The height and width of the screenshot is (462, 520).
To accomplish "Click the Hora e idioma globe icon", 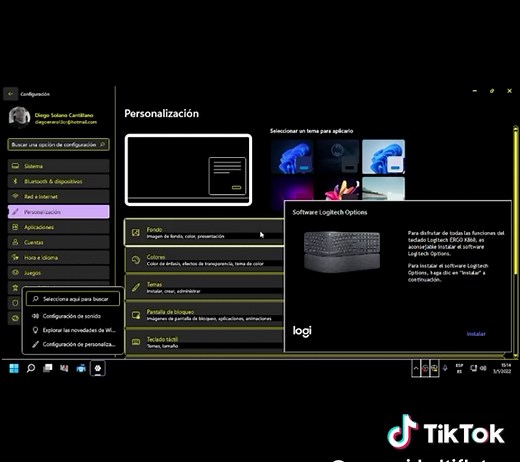I will coord(15,257).
